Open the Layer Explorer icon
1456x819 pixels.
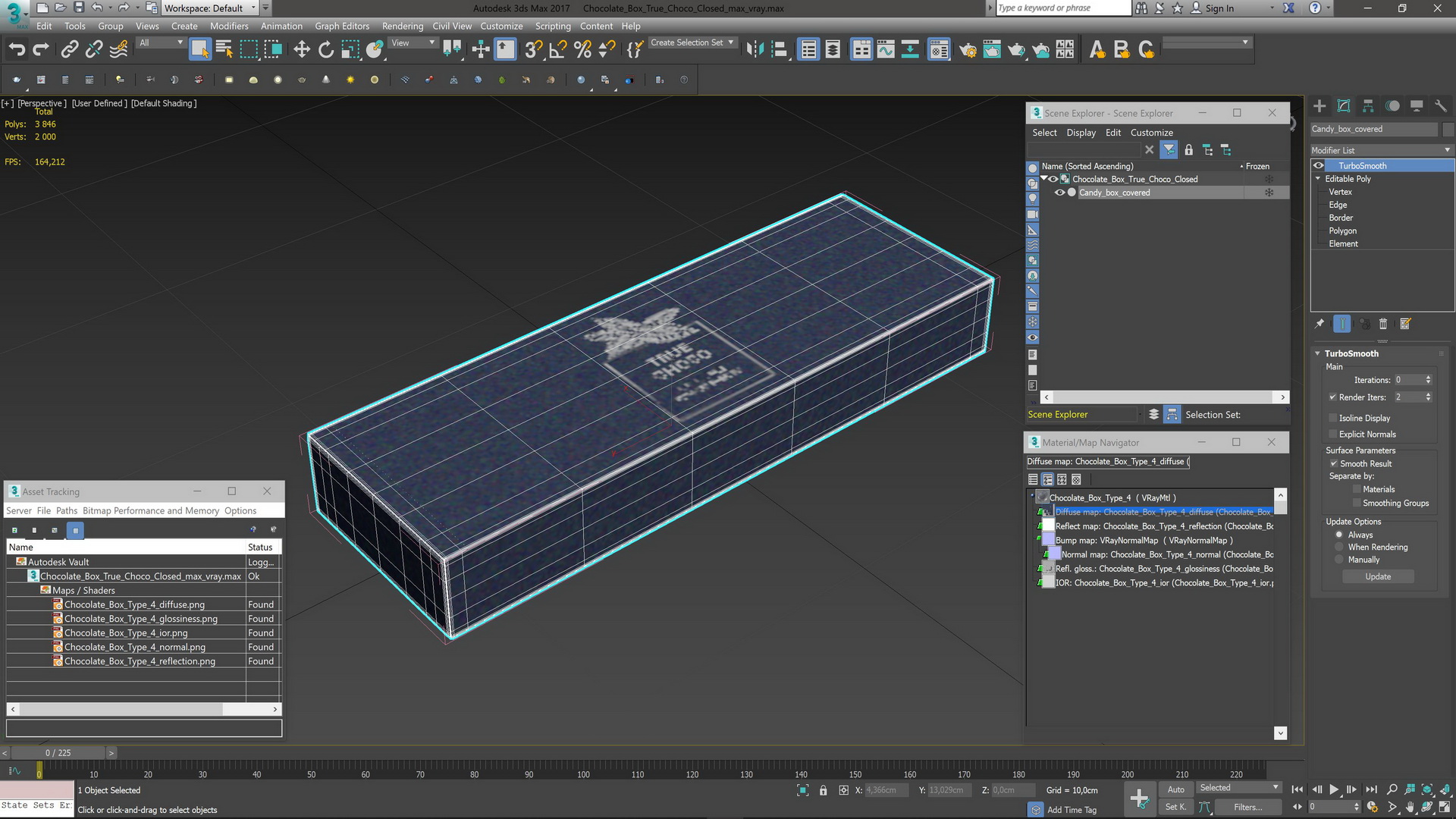[x=833, y=50]
